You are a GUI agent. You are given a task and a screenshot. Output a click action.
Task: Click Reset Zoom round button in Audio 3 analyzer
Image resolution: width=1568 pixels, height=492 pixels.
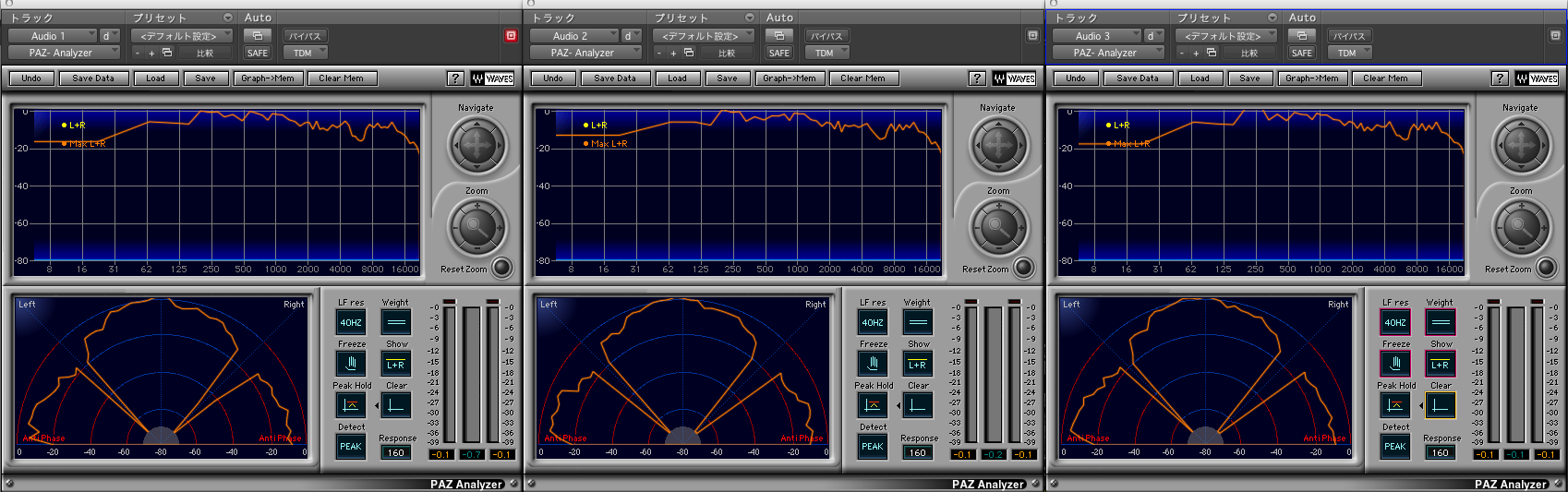point(1546,268)
